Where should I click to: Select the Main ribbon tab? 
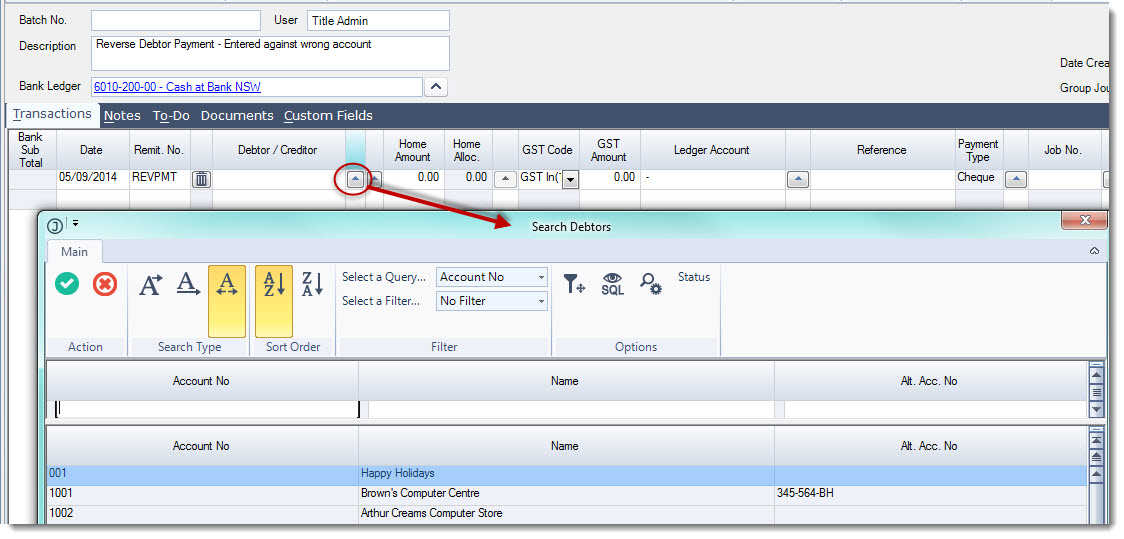[75, 252]
